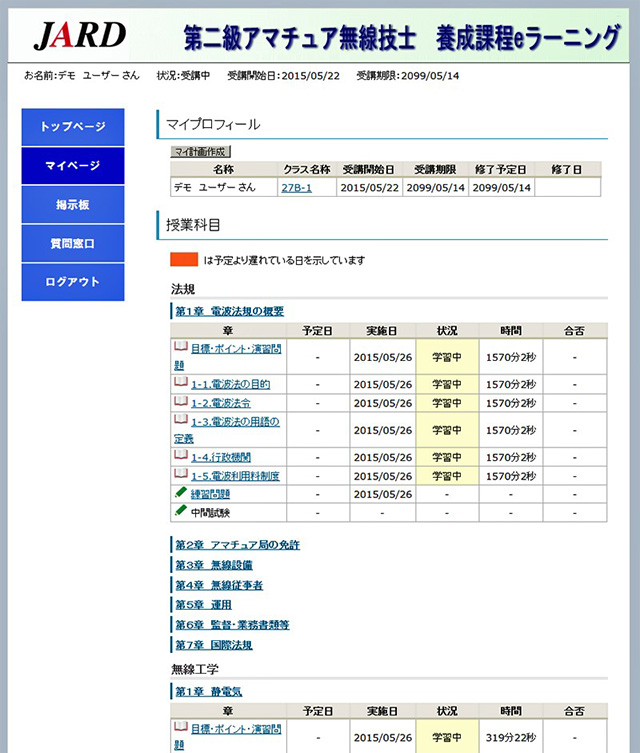Open lesson 1-5.電波利用料制度
640x753 pixels.
[235, 476]
